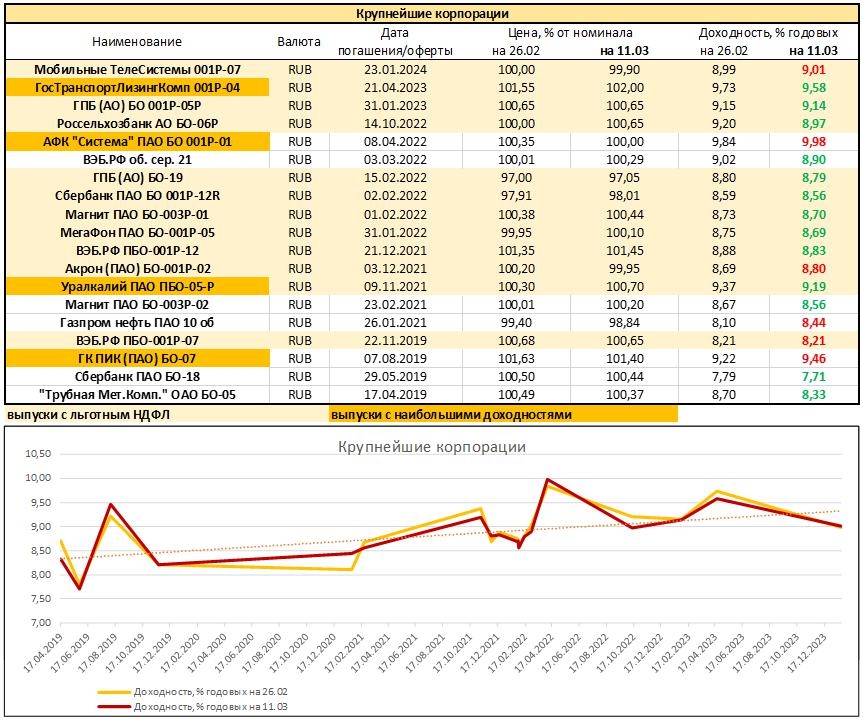Viewport: 863px width, 721px height.
Task: Click the legend note 'выпуски с льготным НДФЛ'
Action: [88, 414]
